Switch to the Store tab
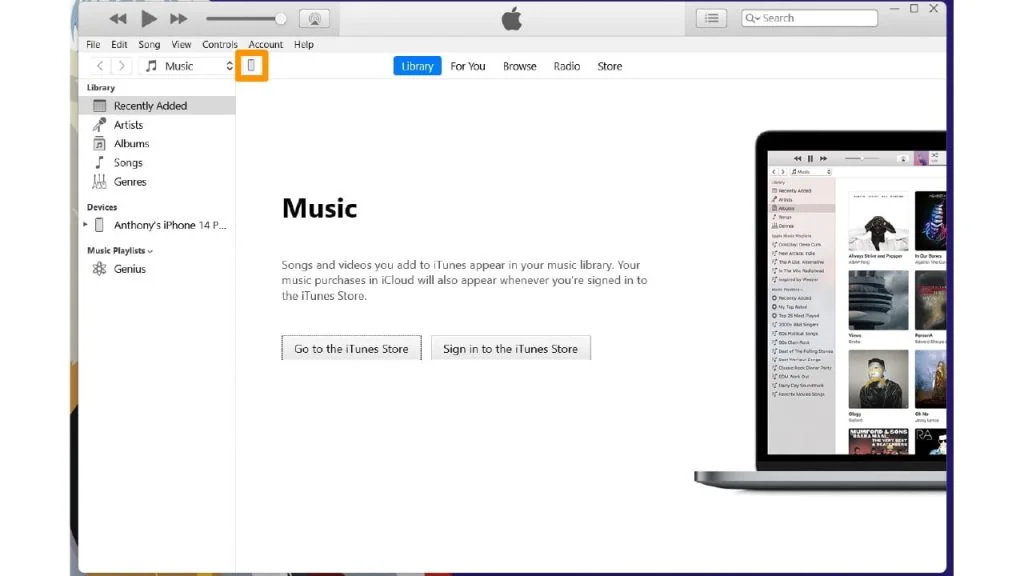Viewport: 1024px width, 576px height. pos(609,66)
